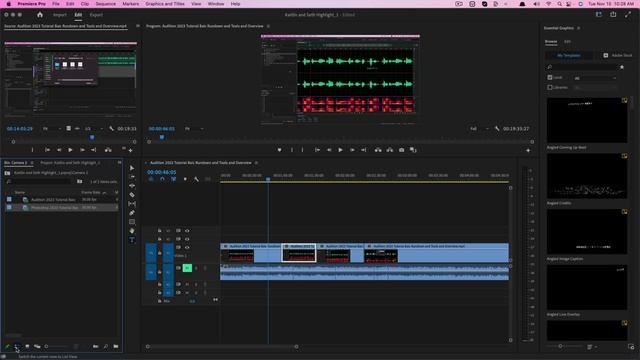Add marker in Program monitor
640x360 pixels.
tap(279, 150)
